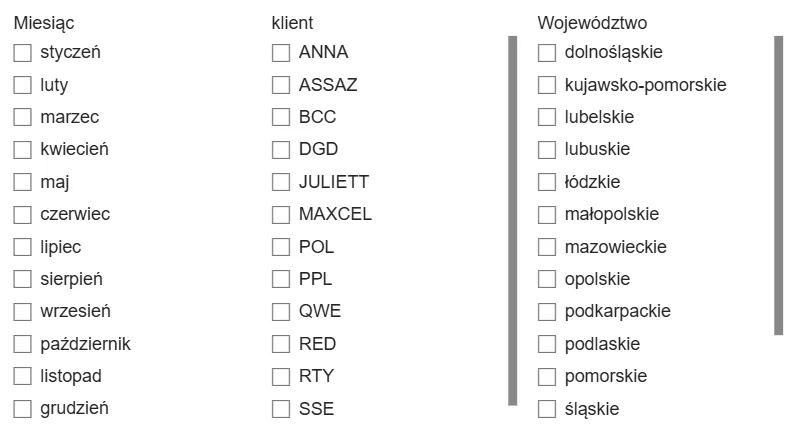The width and height of the screenshot is (789, 439).
Task: Select the SSE client checkbox
Action: (x=281, y=408)
